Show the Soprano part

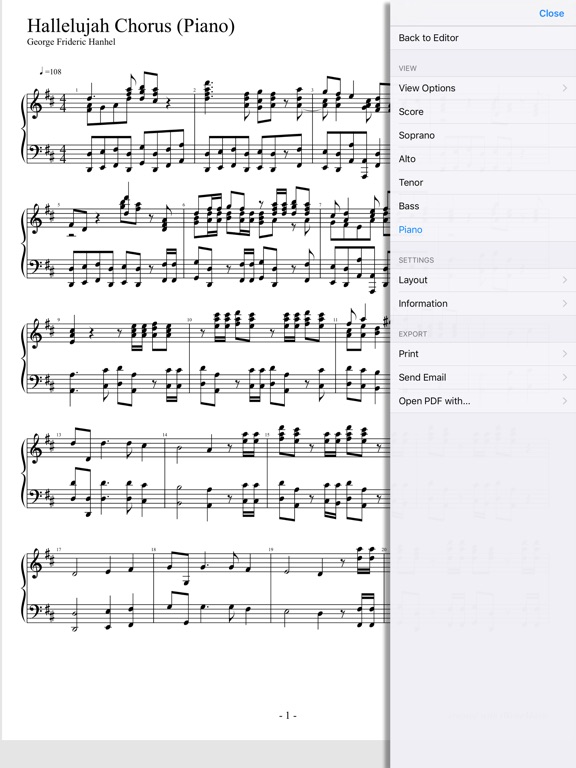click(x=483, y=135)
